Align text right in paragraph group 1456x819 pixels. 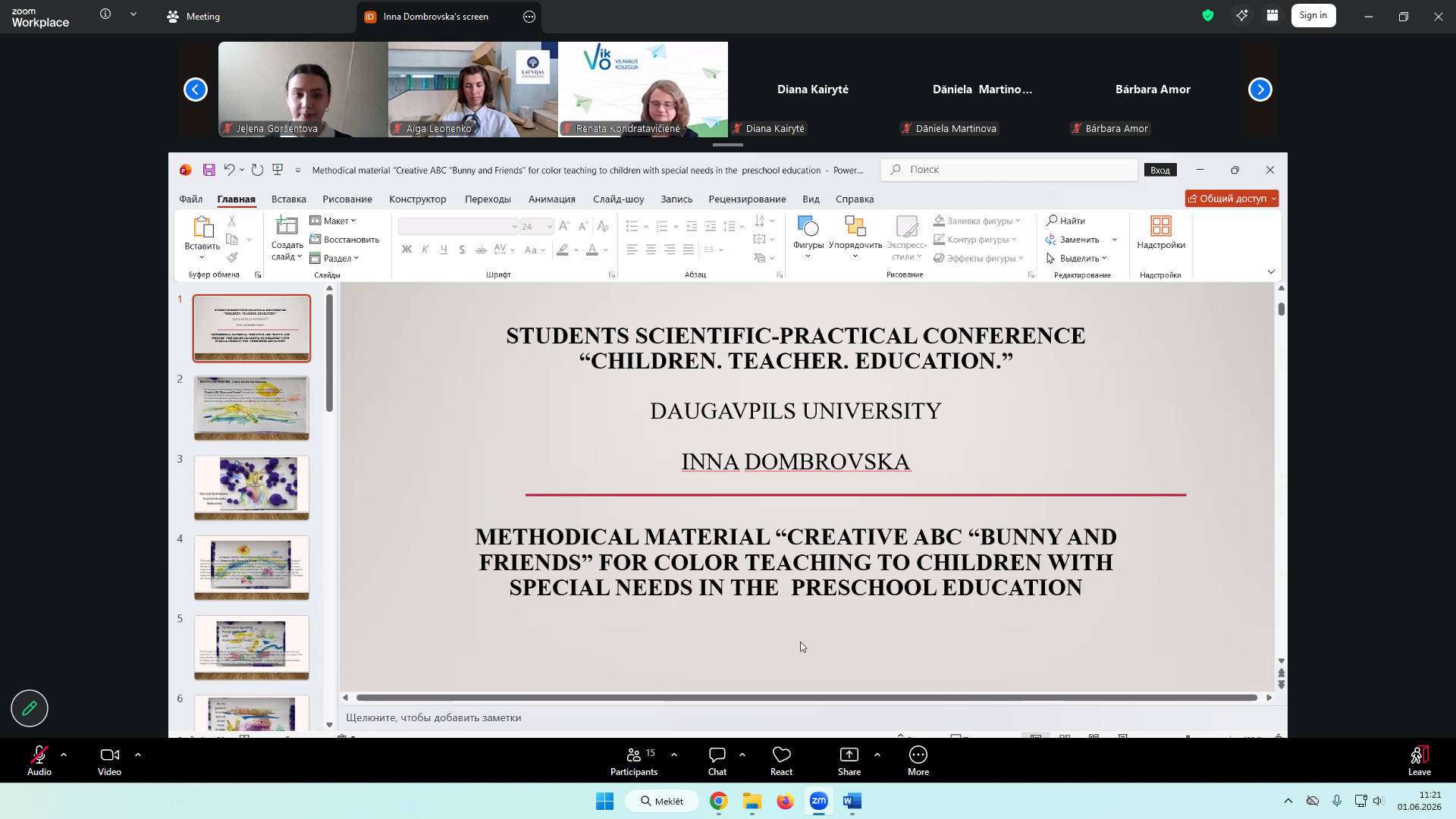click(670, 249)
